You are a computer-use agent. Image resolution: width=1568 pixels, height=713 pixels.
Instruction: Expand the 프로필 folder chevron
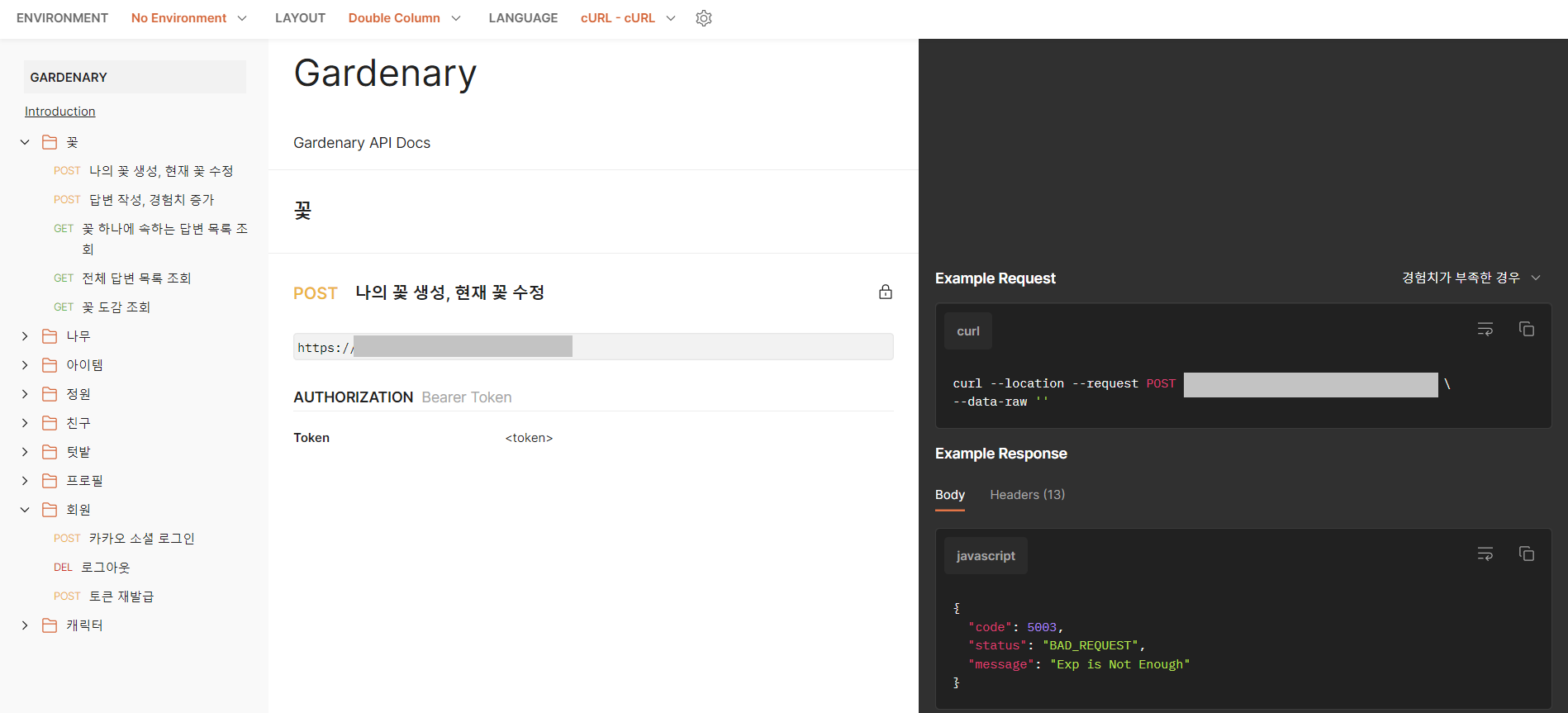coord(25,481)
